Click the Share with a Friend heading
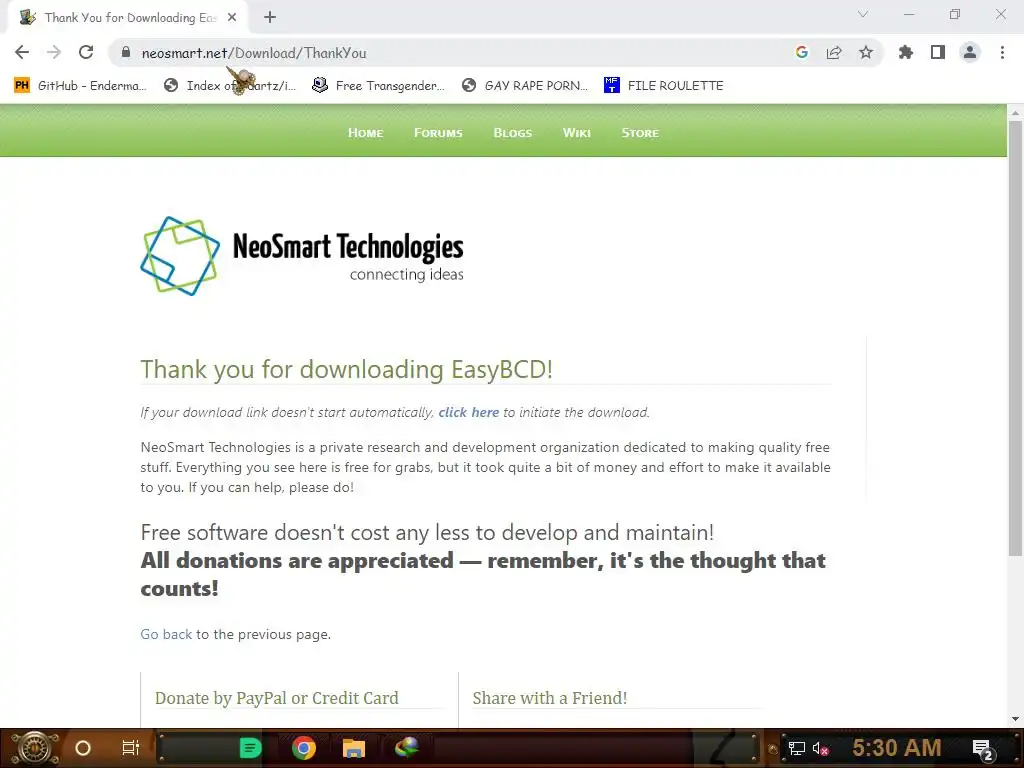This screenshot has width=1024, height=768. (x=549, y=698)
